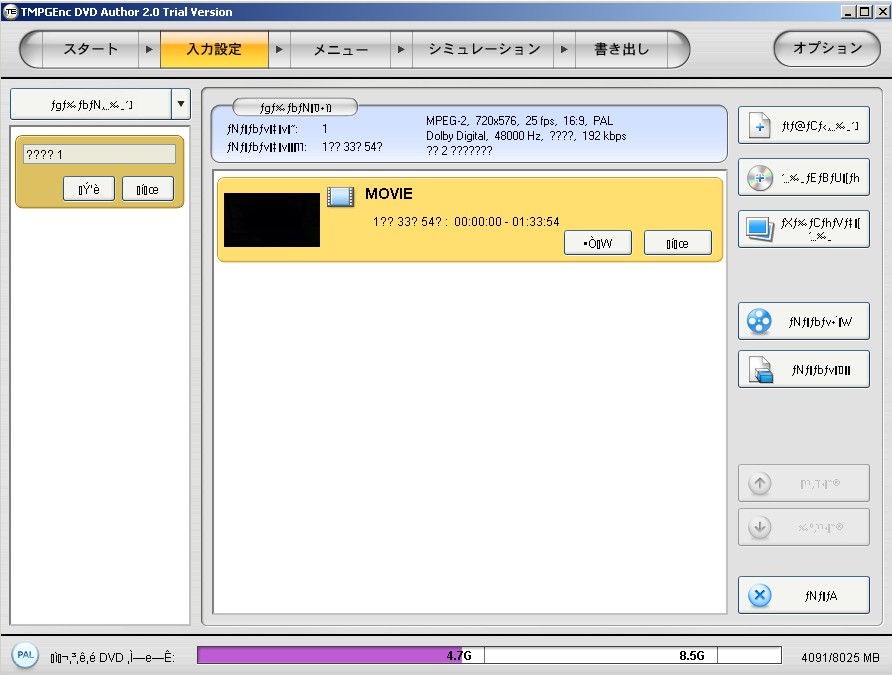The height and width of the screenshot is (675, 892).
Task: Click the add slideshow monitor icon button
Action: pos(804,229)
